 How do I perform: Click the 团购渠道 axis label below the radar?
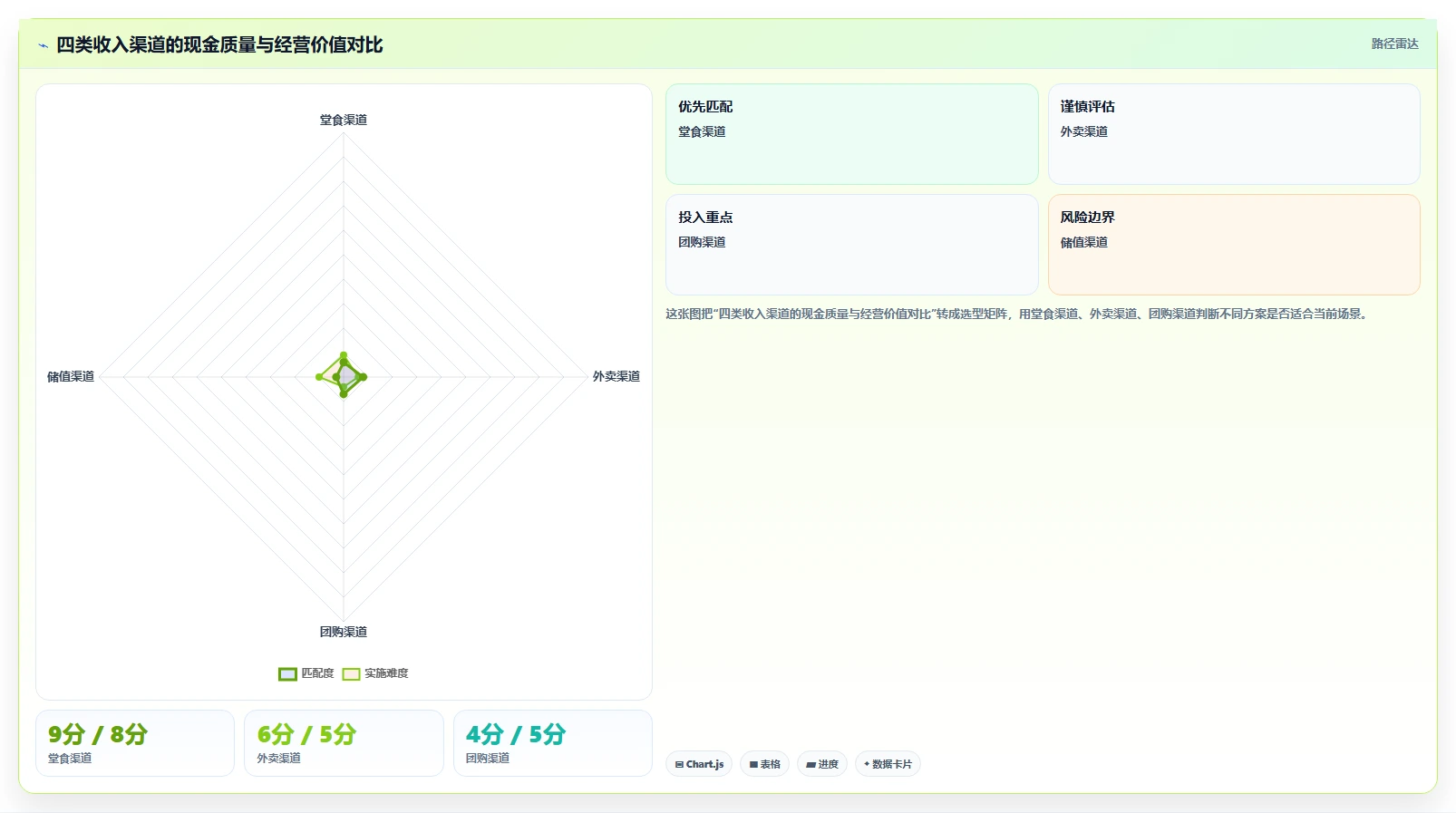click(x=343, y=632)
